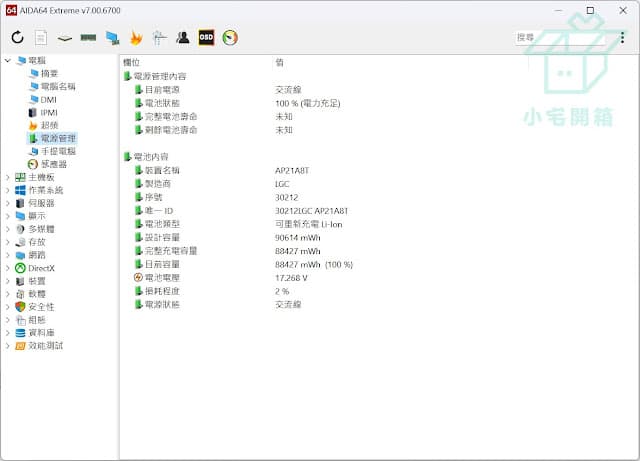Image resolution: width=640 pixels, height=461 pixels.
Task: Select 超頻 overclock tree item
Action: click(49, 125)
